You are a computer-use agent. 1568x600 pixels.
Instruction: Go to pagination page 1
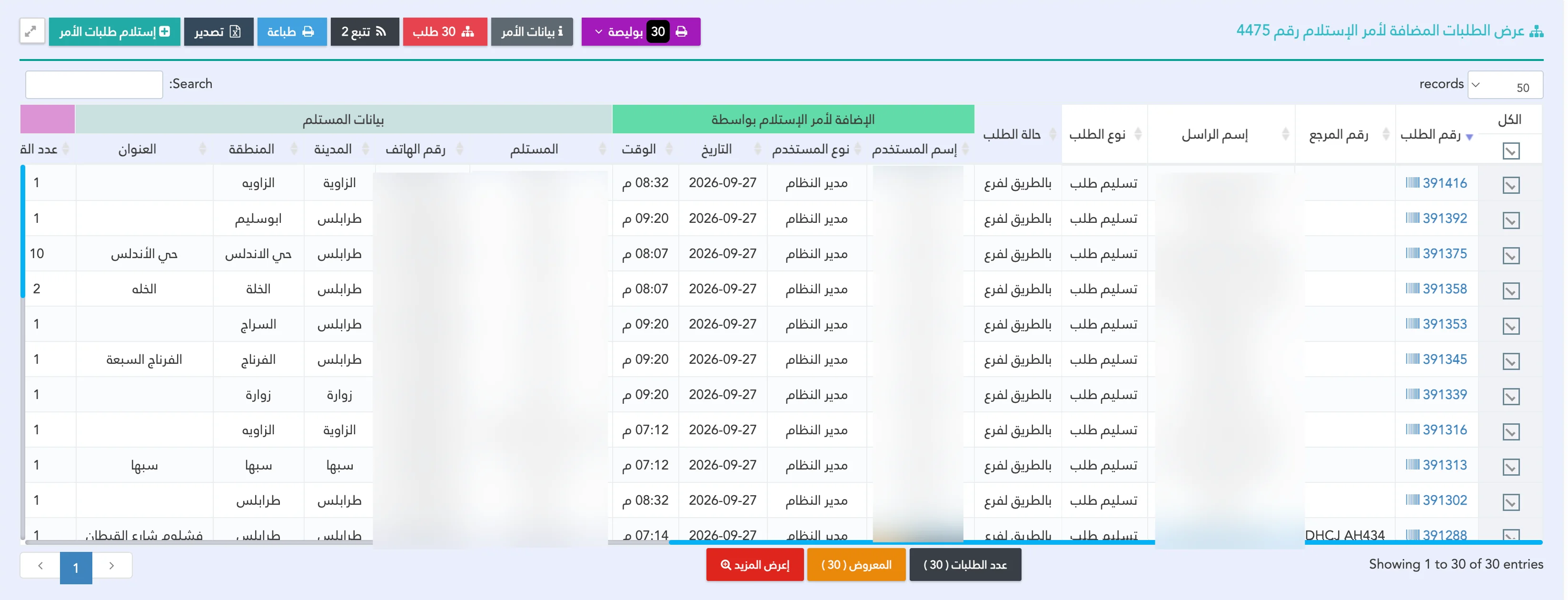[76, 567]
